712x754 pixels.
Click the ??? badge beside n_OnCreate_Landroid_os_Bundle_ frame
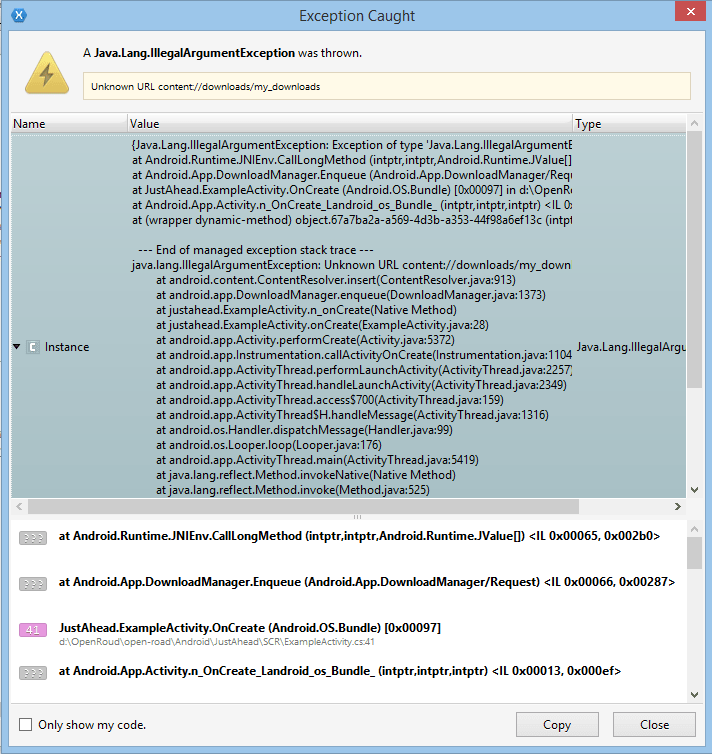33,673
